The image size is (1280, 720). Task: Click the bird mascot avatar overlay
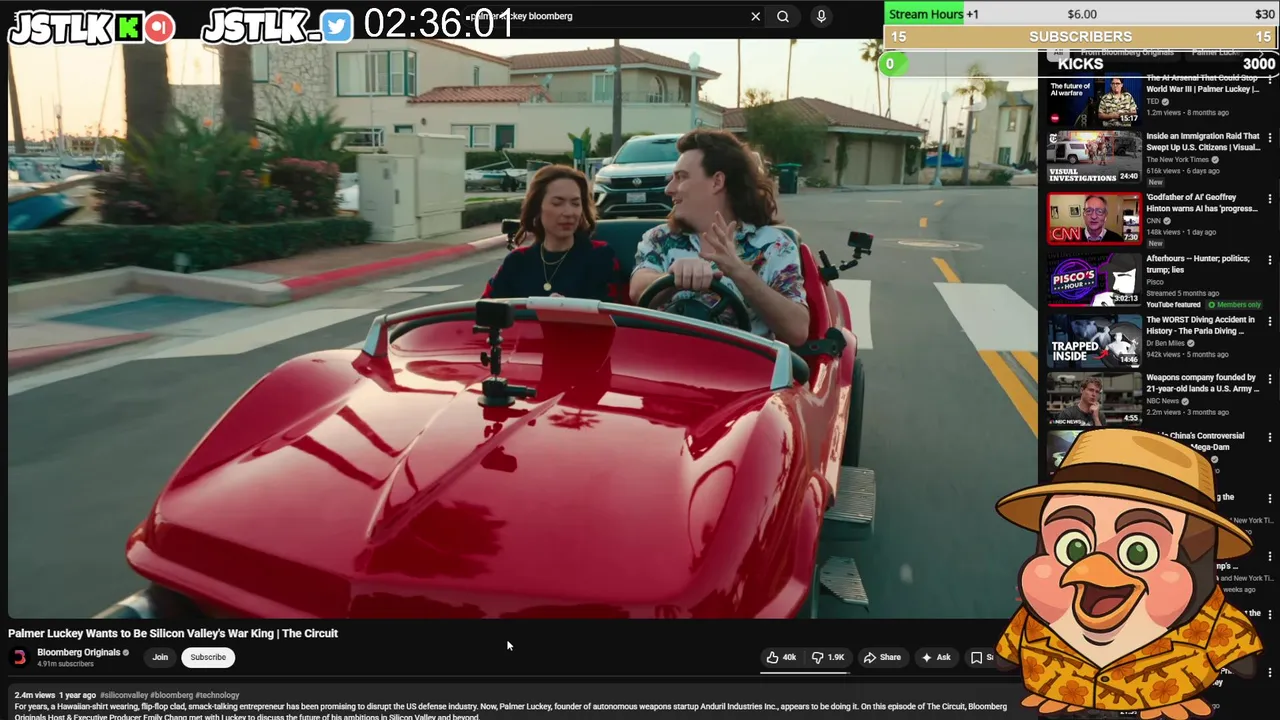coord(1130,575)
